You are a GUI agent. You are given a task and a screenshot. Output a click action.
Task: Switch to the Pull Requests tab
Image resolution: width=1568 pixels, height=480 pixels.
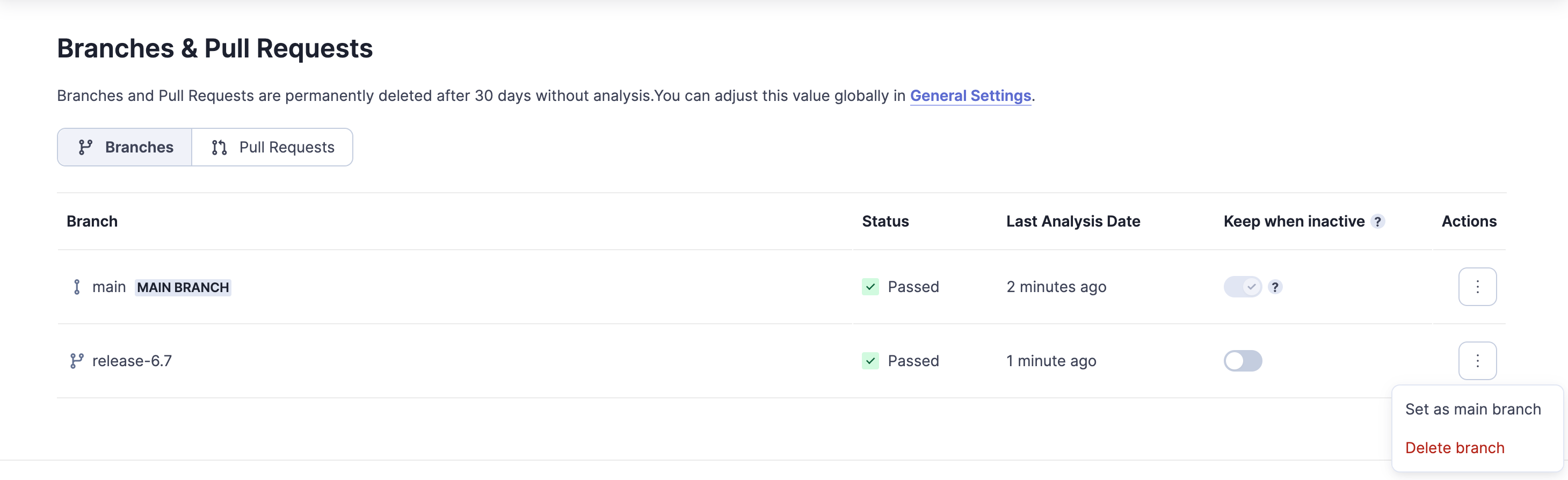click(x=273, y=147)
